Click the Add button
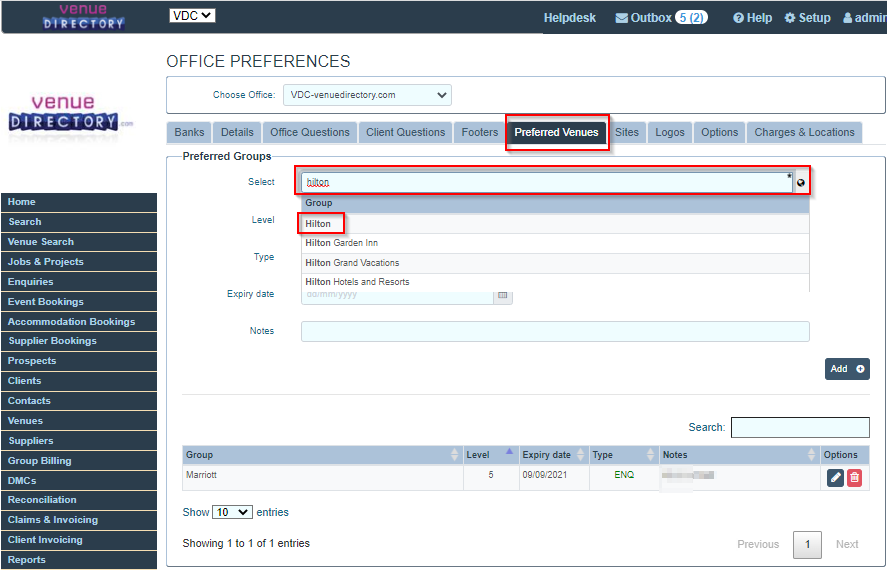Viewport: 887px width, 579px height. [847, 369]
